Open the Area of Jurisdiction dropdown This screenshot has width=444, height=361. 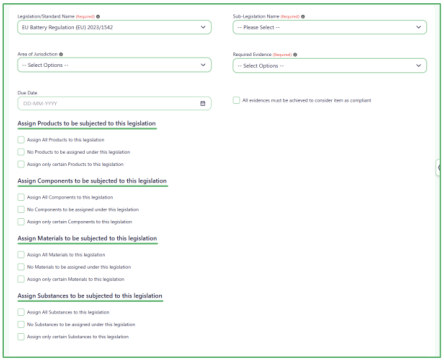(x=114, y=65)
